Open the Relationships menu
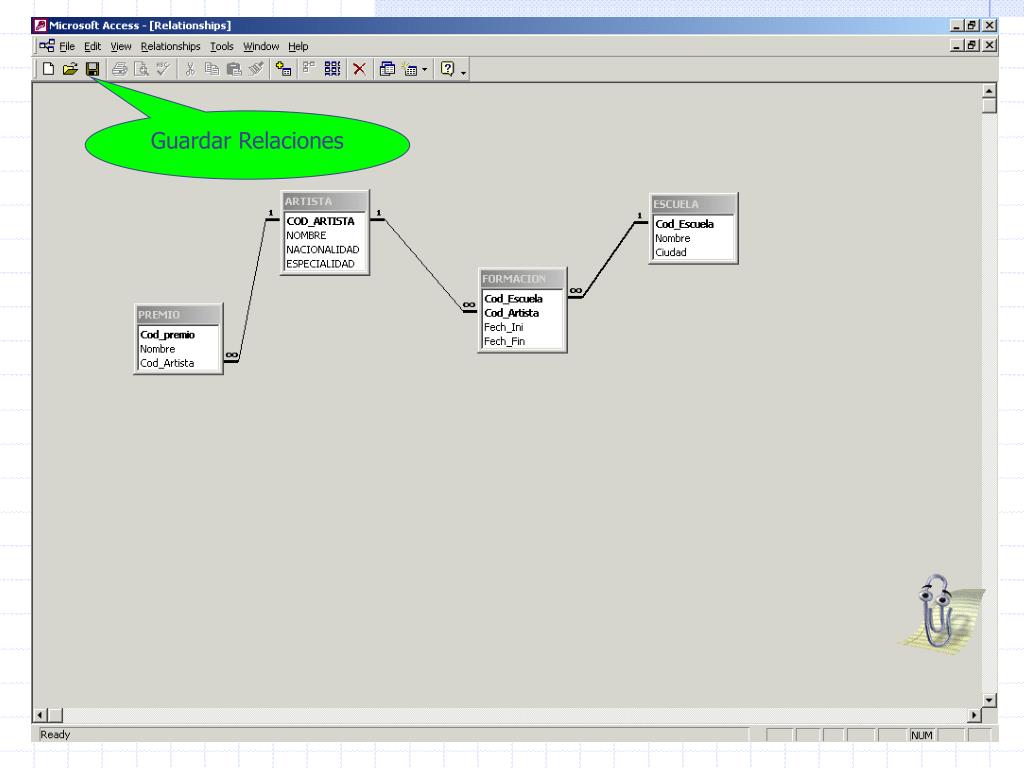Viewport: 1024px width, 768px height. pos(170,46)
